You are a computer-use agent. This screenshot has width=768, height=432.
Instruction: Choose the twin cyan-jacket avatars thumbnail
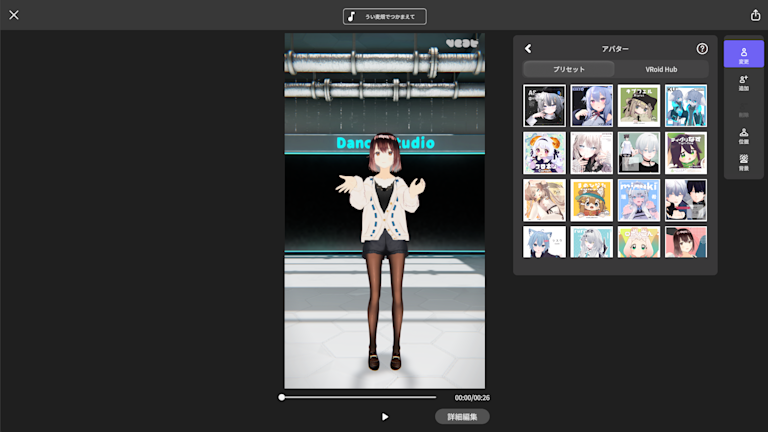(x=686, y=106)
